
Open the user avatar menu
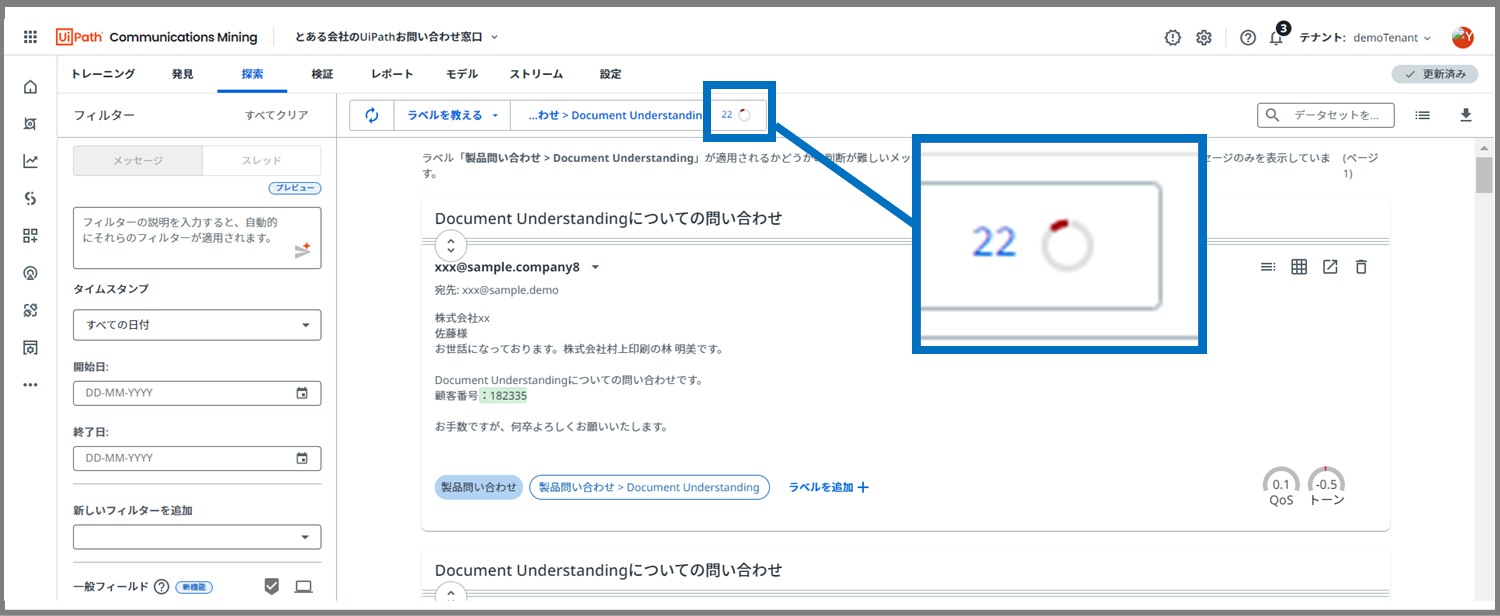(x=1463, y=37)
